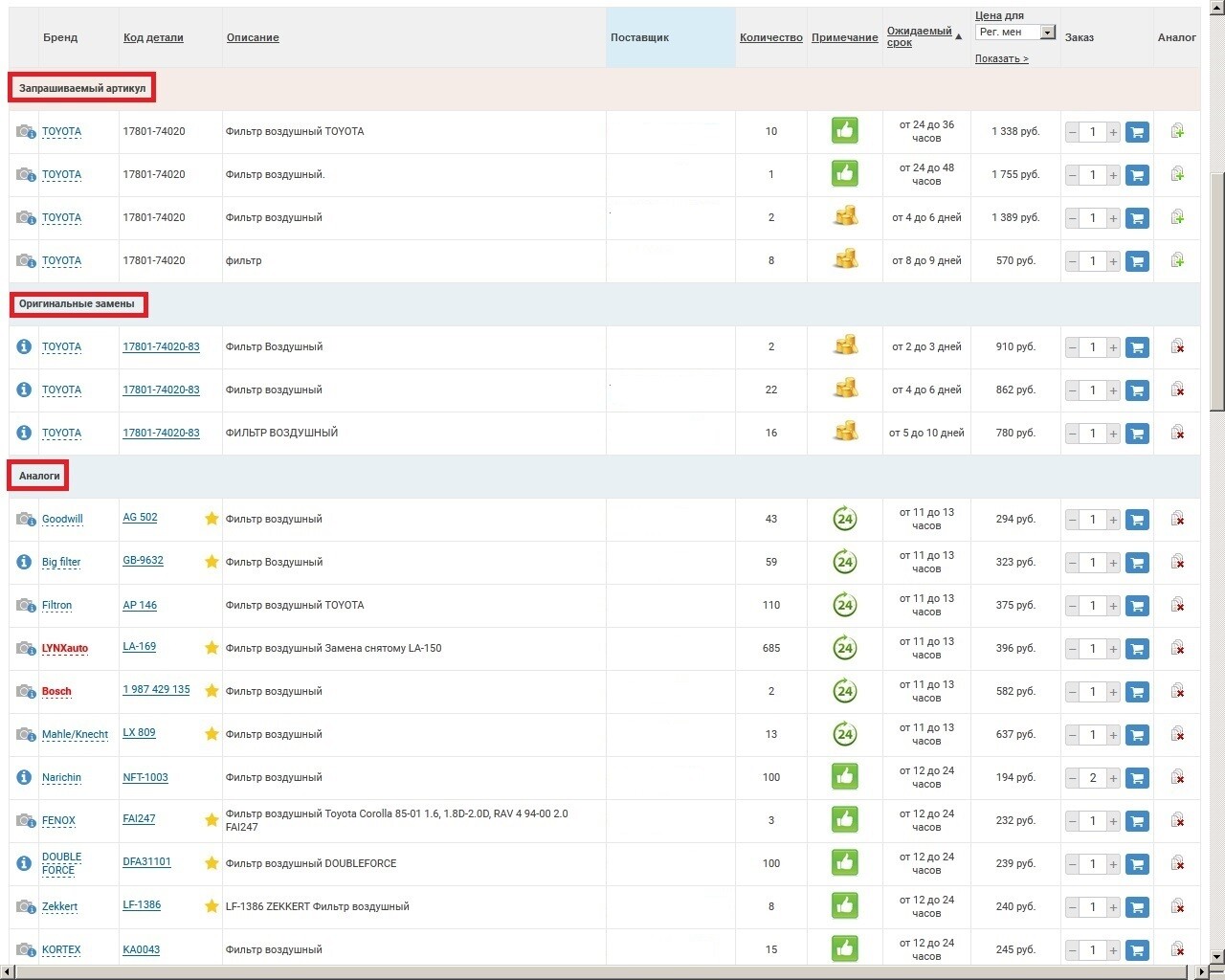This screenshot has height=980, width=1225.
Task: Add Bosch 1 987 429 135 to cart
Action: (1137, 692)
